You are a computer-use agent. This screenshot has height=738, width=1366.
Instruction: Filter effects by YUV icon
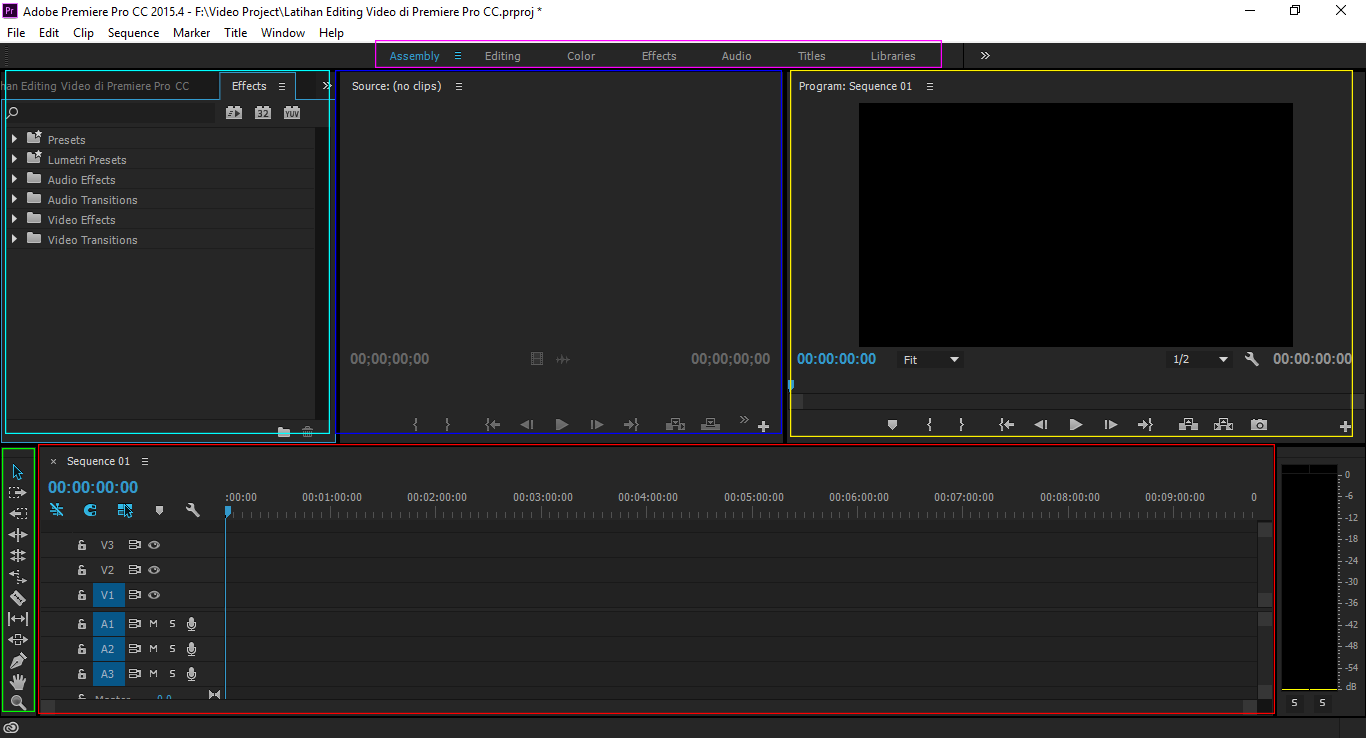point(292,113)
